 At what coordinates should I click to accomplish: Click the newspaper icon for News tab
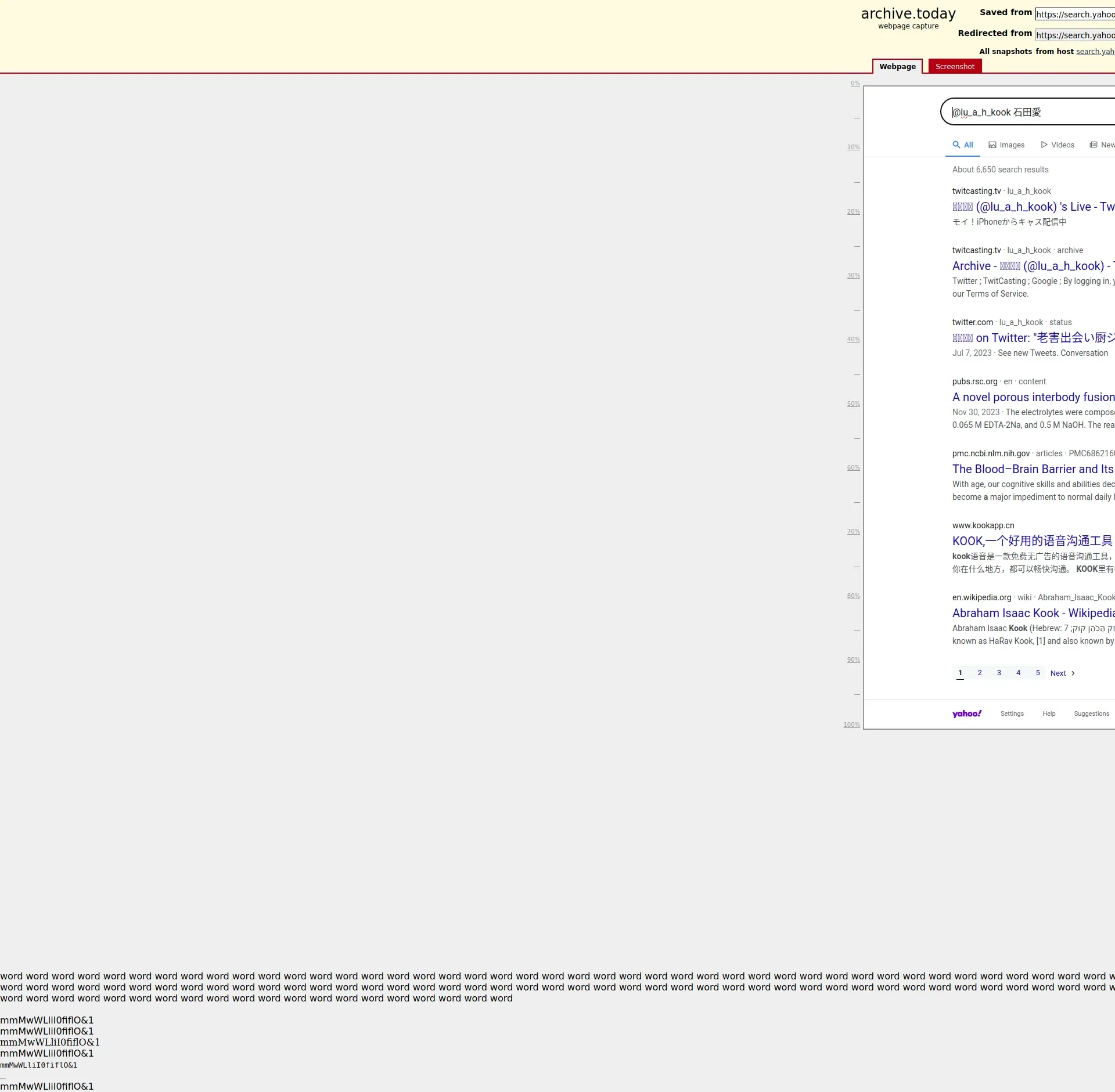point(1094,145)
